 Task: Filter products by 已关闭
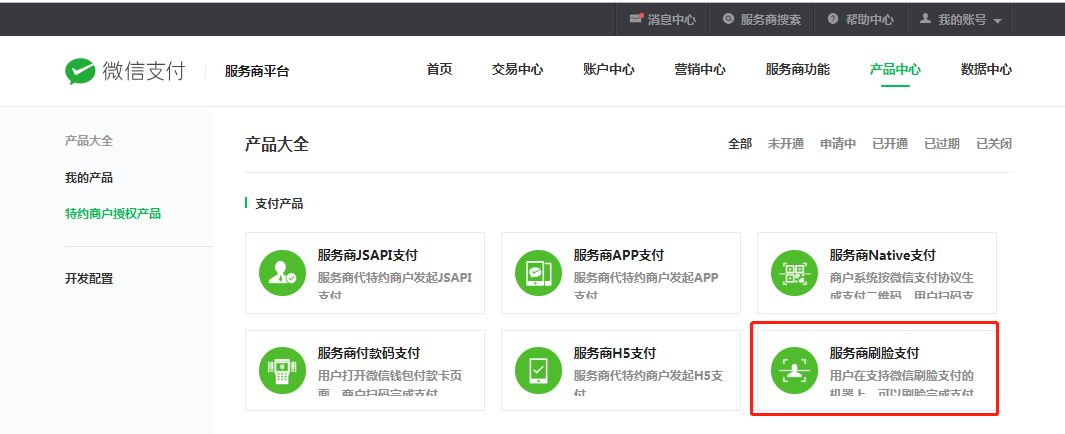994,143
